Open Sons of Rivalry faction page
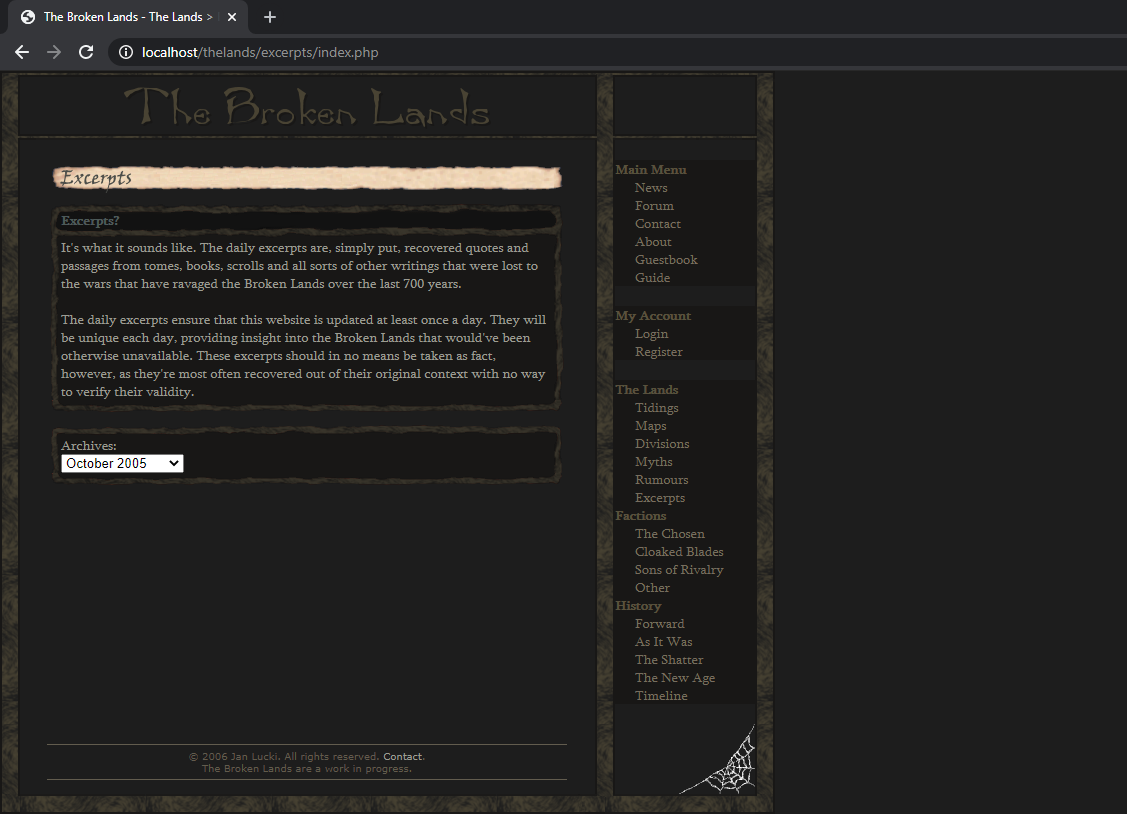The height and width of the screenshot is (814, 1127). point(679,570)
